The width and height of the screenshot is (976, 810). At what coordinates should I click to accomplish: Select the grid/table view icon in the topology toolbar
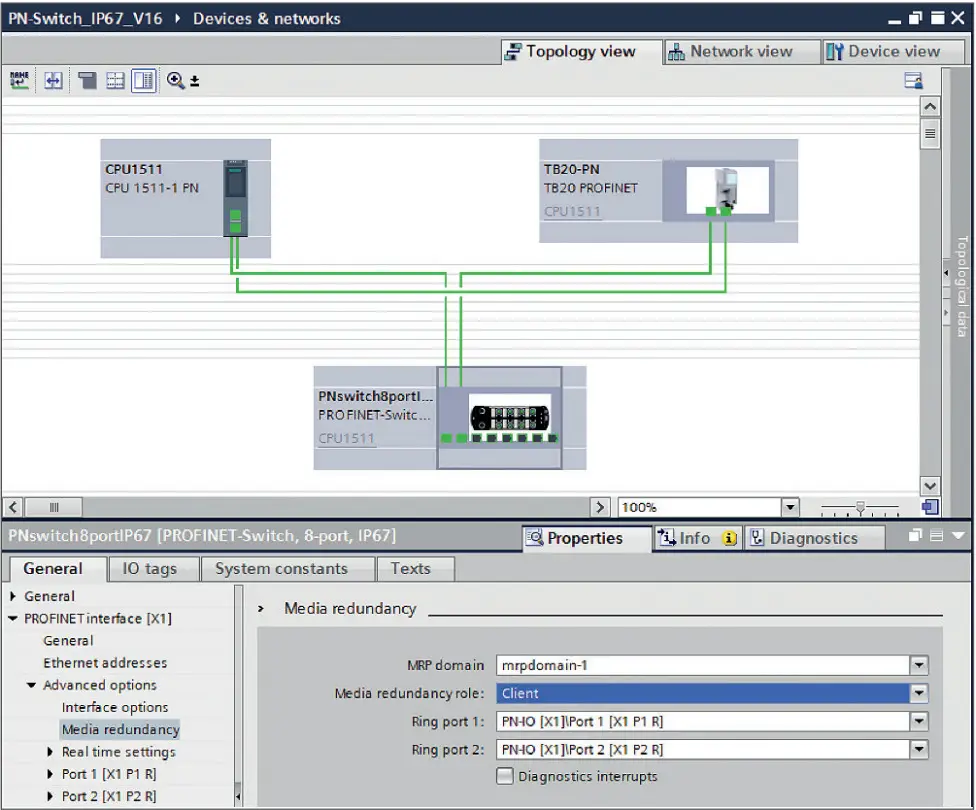(114, 80)
